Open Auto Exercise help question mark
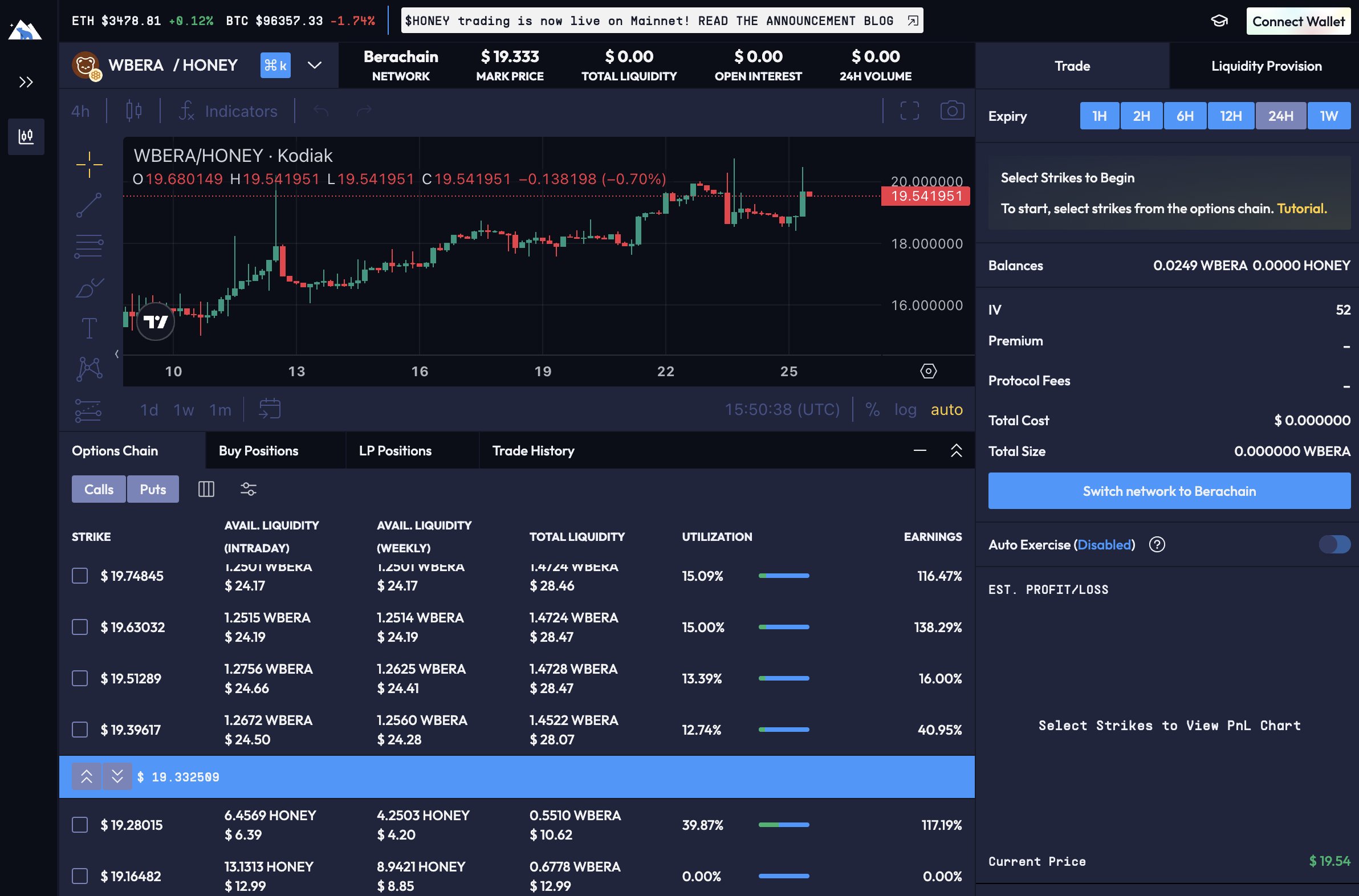Image resolution: width=1359 pixels, height=896 pixels. point(1157,544)
